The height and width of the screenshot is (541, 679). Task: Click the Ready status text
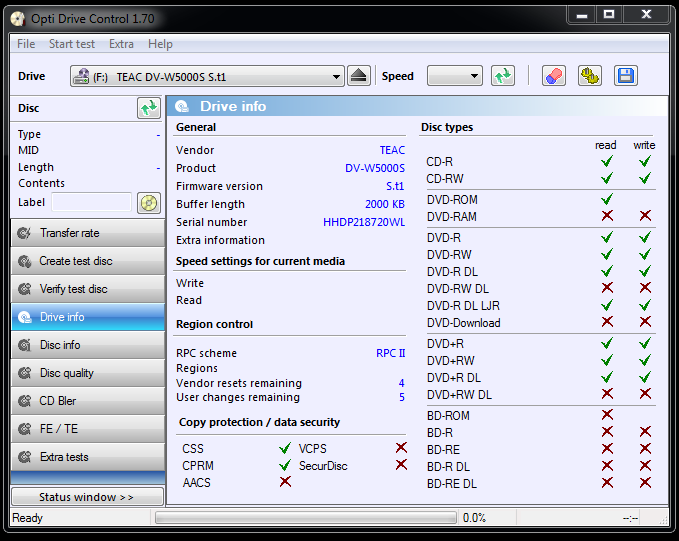(28, 518)
